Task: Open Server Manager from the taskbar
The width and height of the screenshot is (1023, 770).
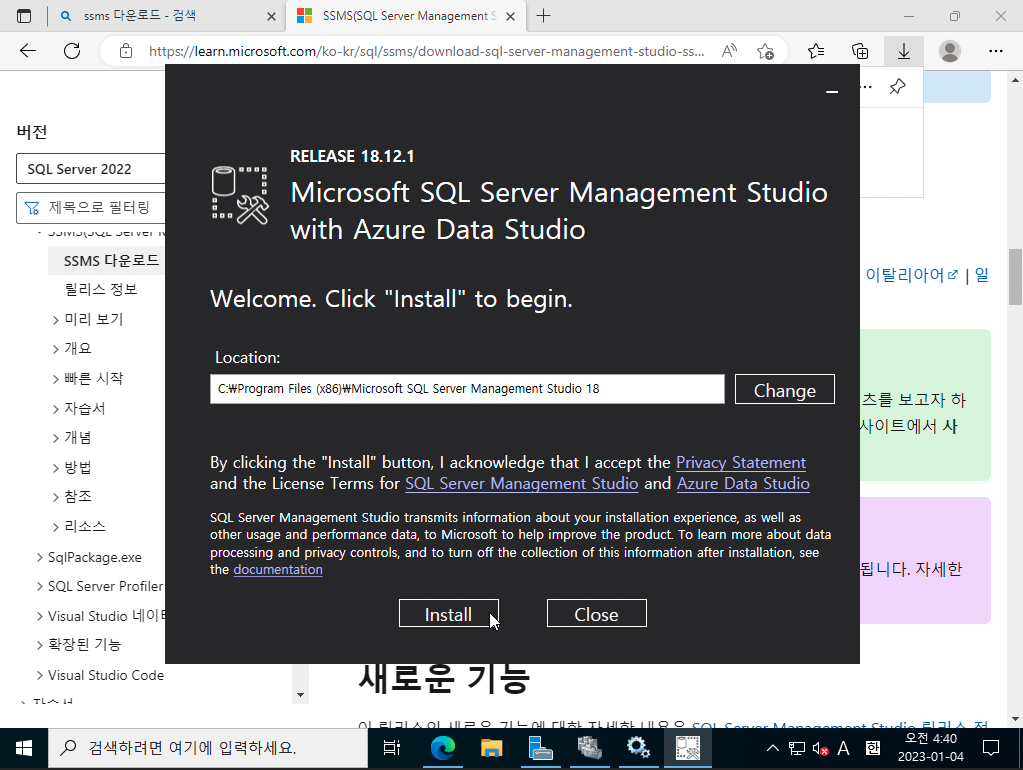Action: click(x=541, y=748)
